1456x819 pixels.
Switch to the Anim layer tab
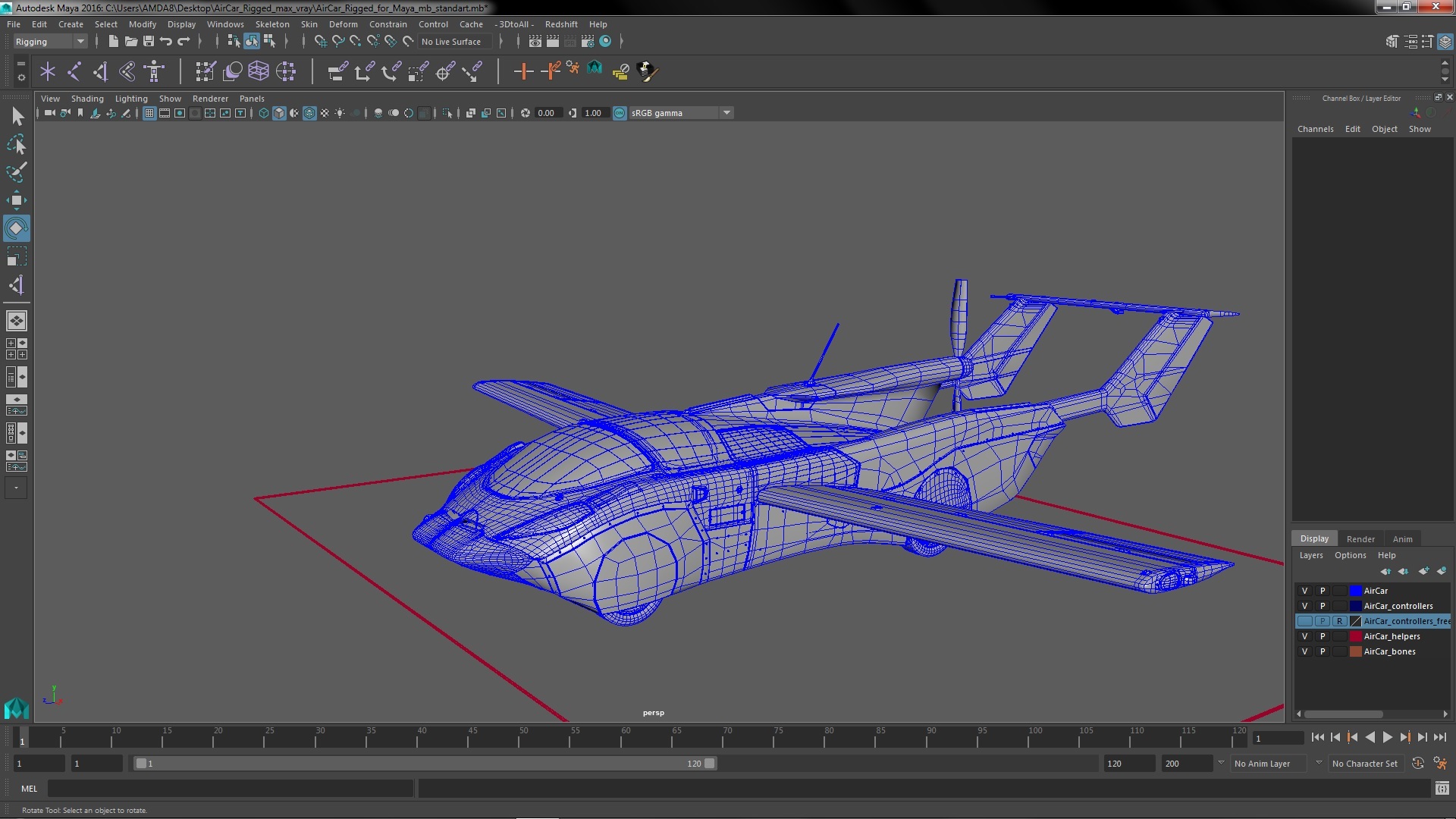[x=1402, y=539]
